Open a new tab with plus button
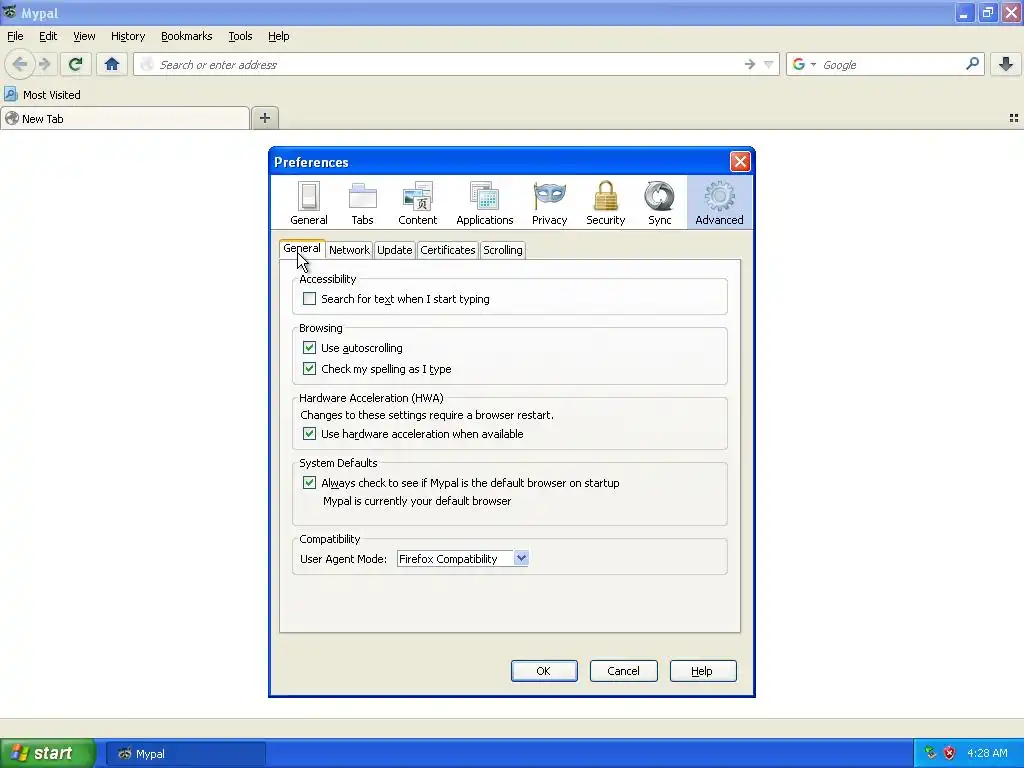Screen dimensions: 1024x768 [x=264, y=118]
